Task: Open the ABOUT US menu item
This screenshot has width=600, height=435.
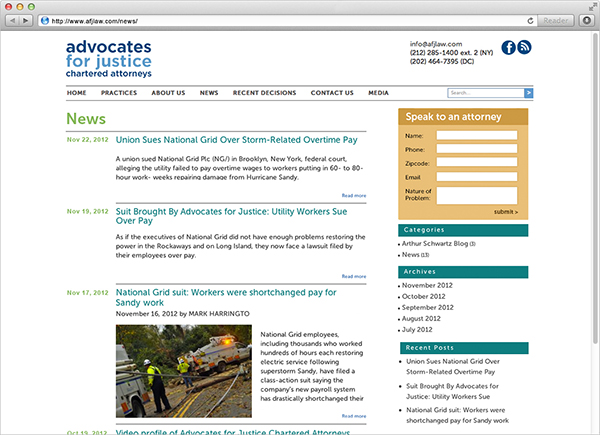Action: [168, 93]
